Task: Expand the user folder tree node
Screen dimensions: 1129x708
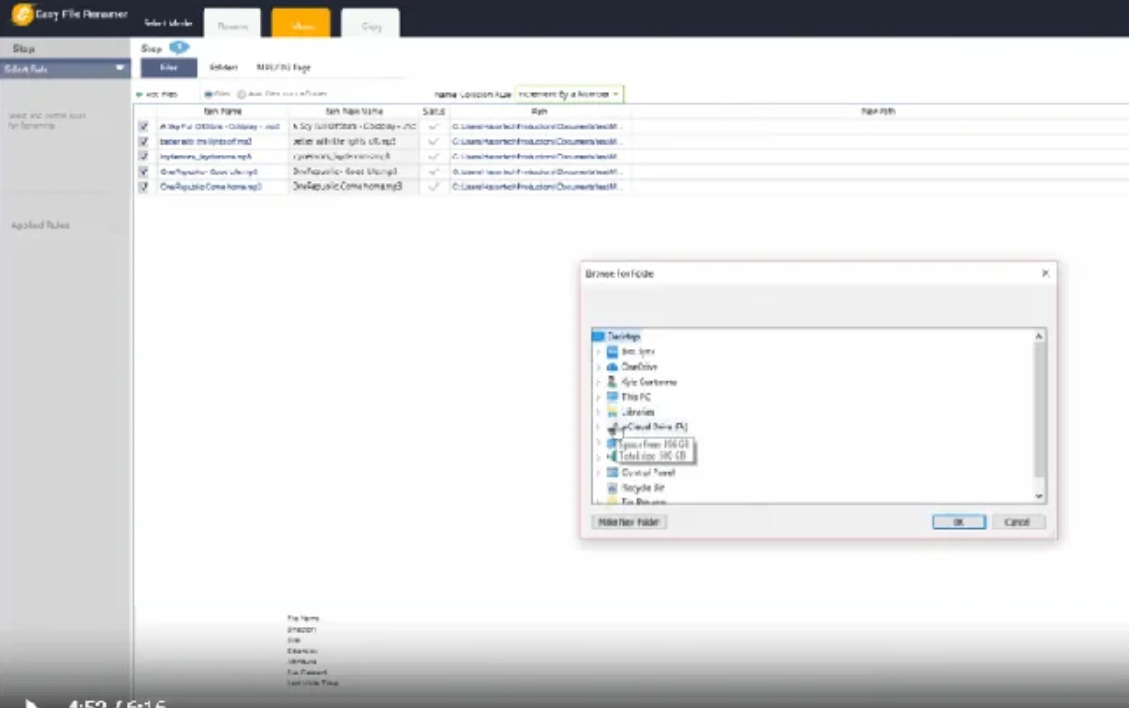Action: click(598, 382)
